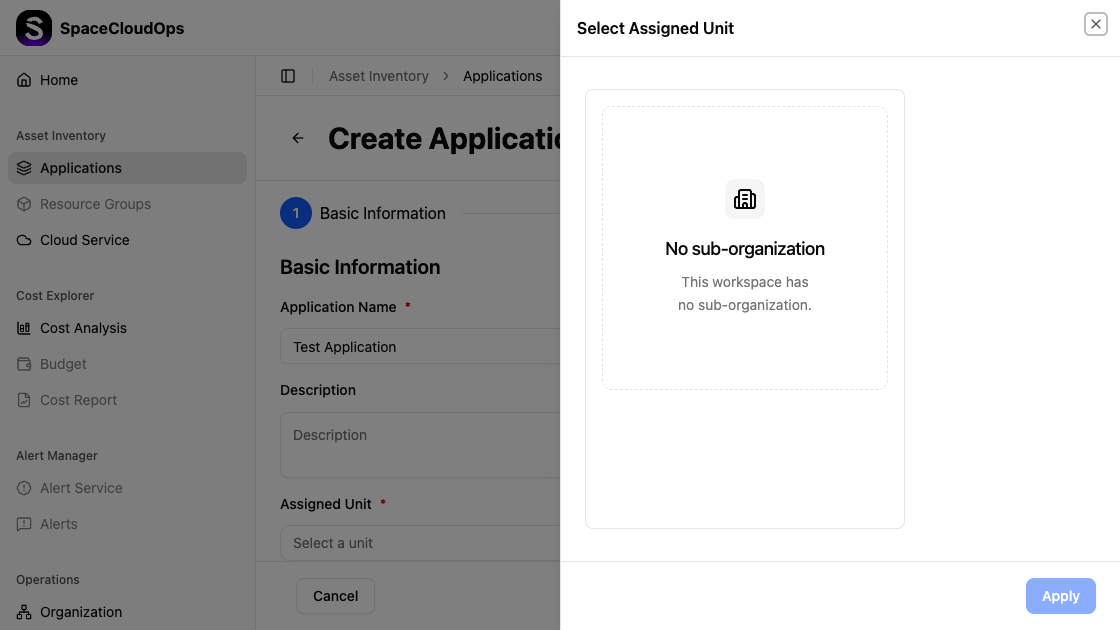Click the Application Name input field

420,347
